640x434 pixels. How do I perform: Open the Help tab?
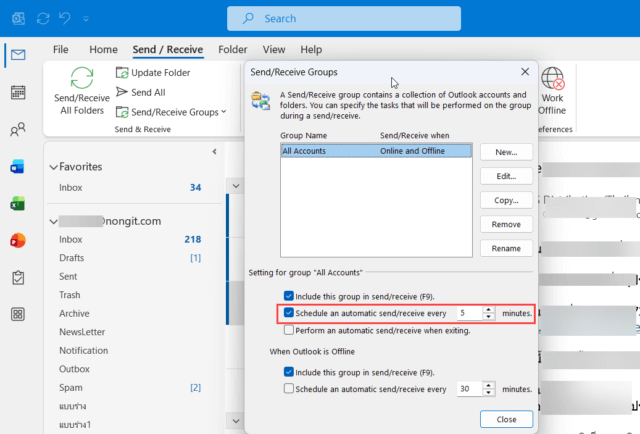click(311, 49)
